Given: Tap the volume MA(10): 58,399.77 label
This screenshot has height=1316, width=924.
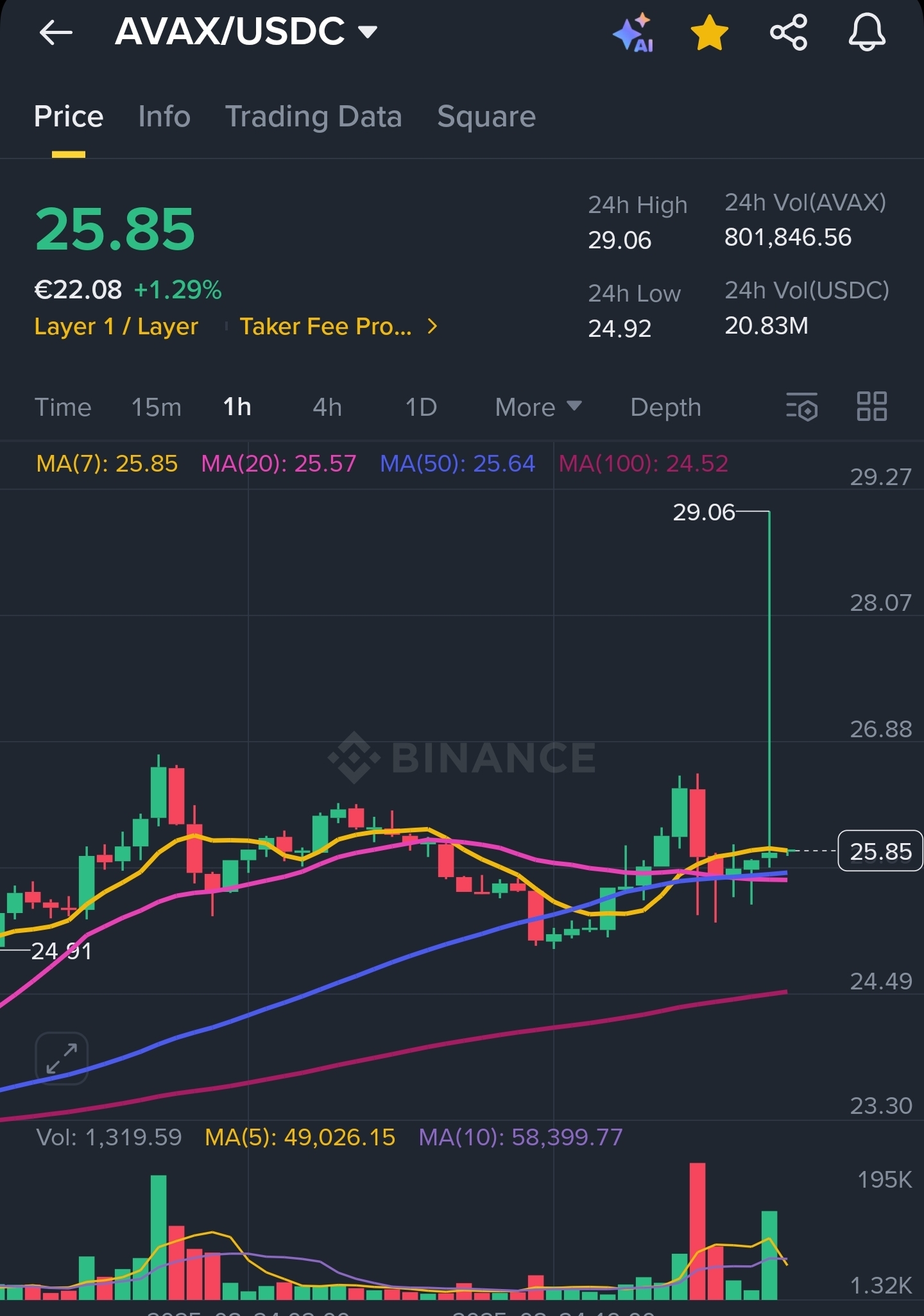Looking at the screenshot, I should point(521,1138).
